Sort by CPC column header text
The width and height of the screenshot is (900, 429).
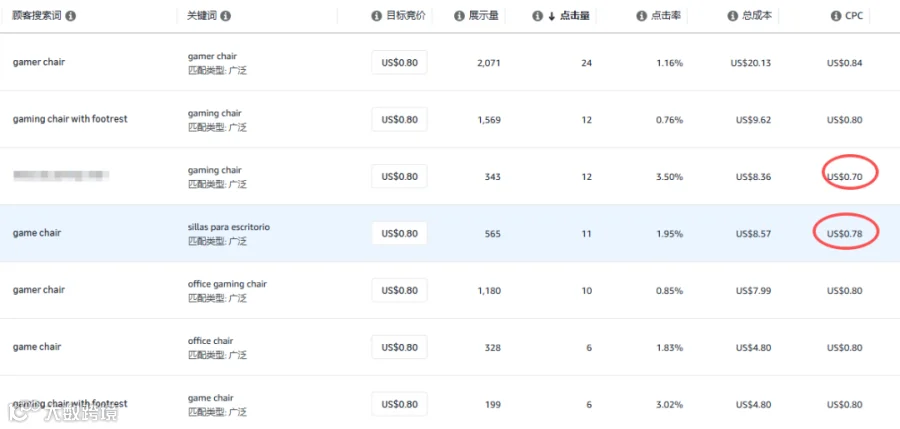tap(854, 16)
